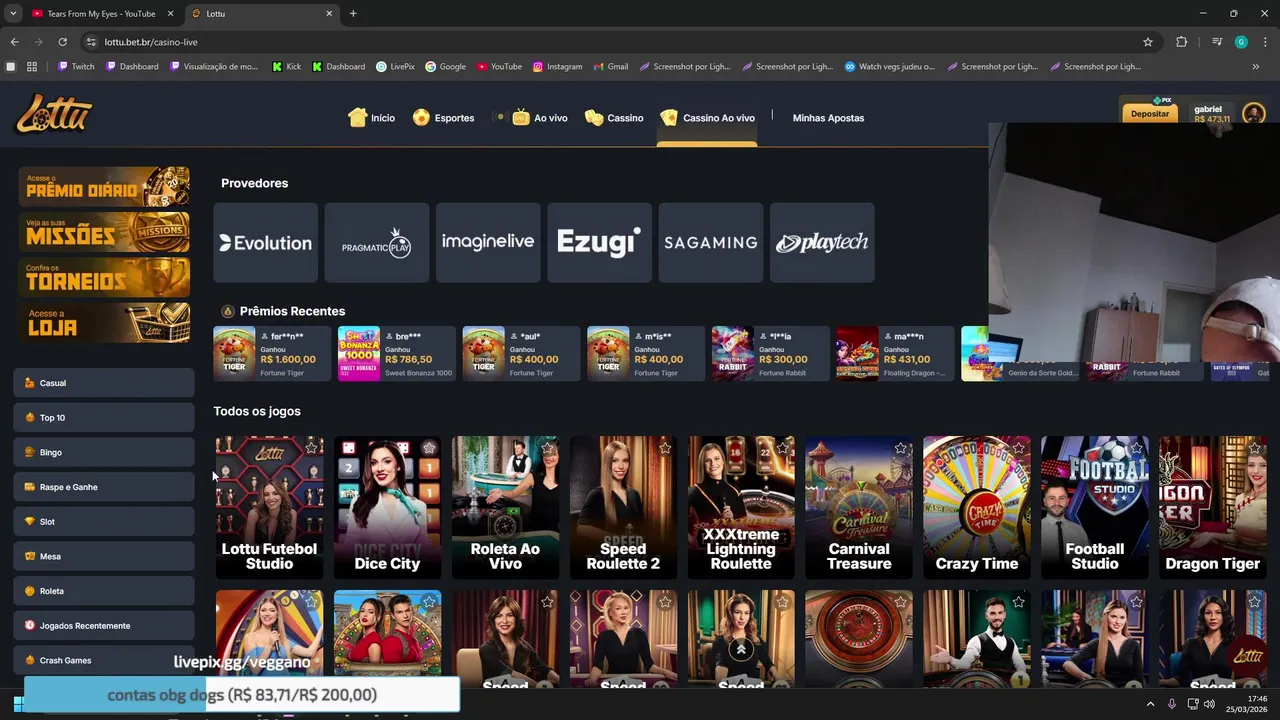Click the Lottu logo
The image size is (1280, 720).
[54, 114]
